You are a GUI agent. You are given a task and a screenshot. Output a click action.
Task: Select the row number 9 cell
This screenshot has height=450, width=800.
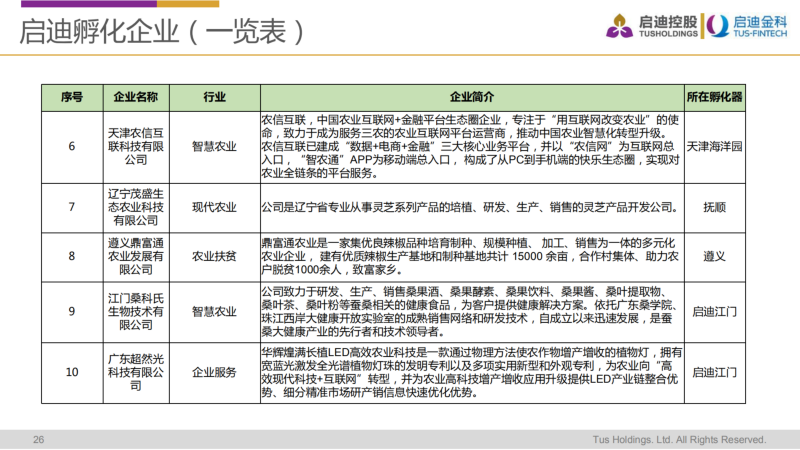[72, 312]
